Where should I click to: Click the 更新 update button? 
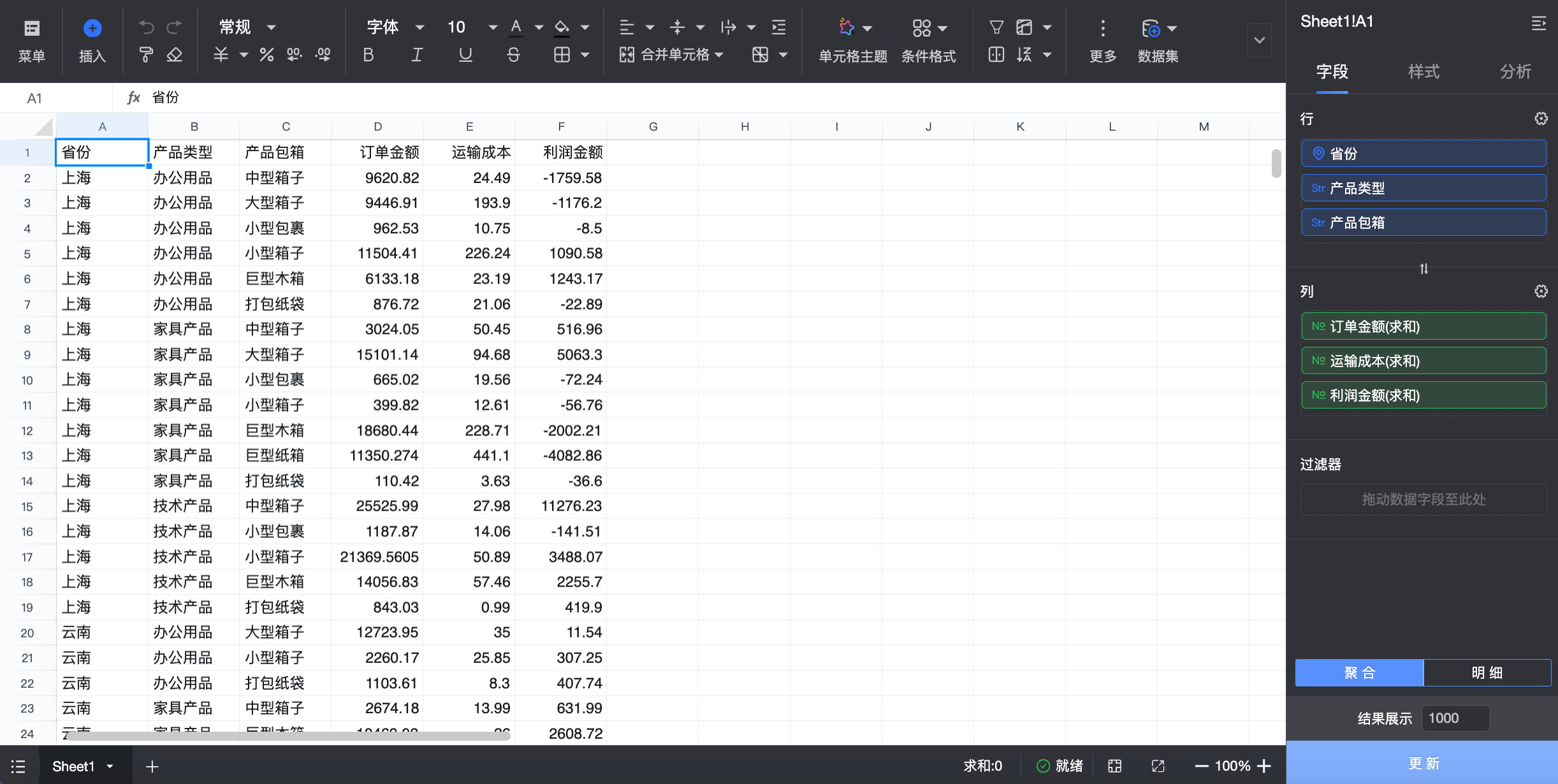pyautogui.click(x=1423, y=763)
